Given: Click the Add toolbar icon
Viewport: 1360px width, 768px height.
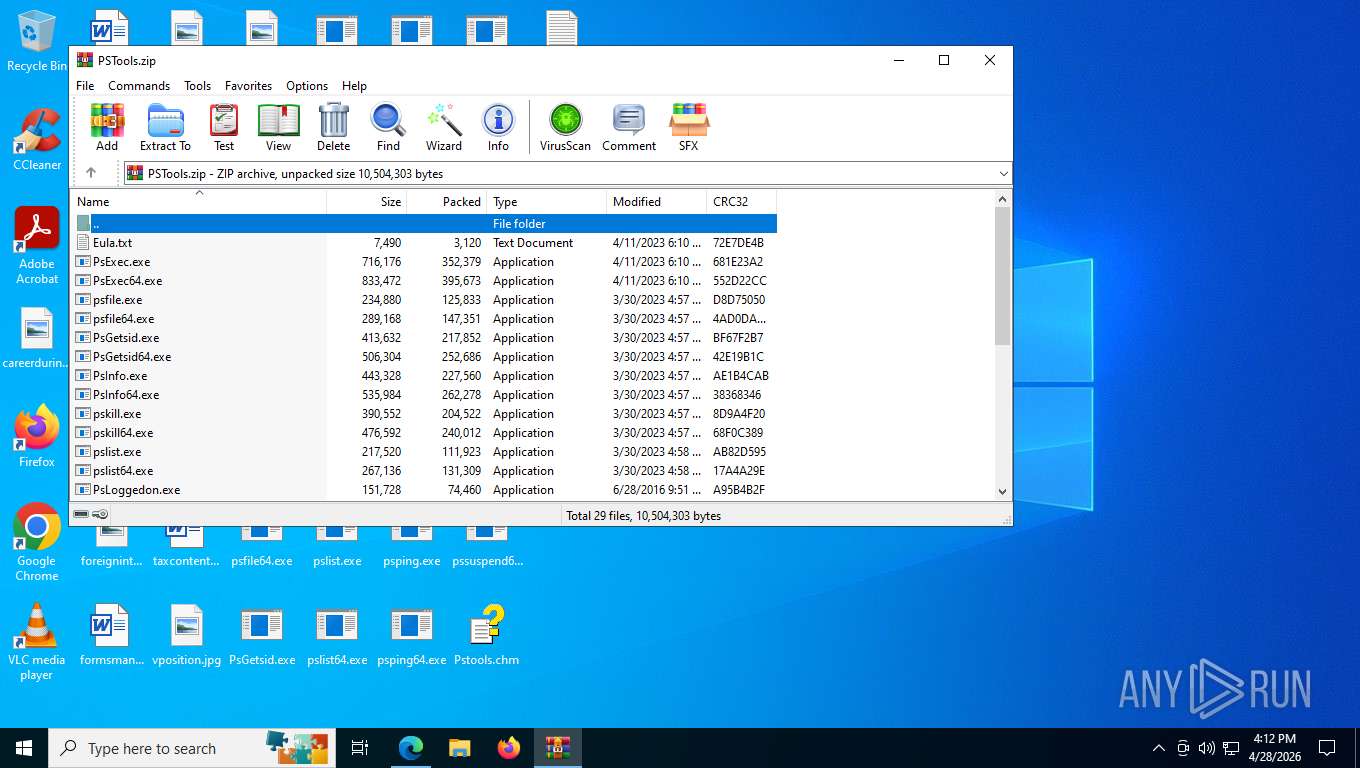Looking at the screenshot, I should pyautogui.click(x=107, y=127).
